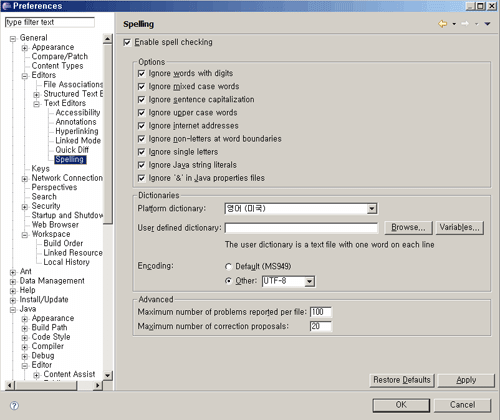Open the view menu triangle icon
The image size is (500, 420).
(x=487, y=24)
